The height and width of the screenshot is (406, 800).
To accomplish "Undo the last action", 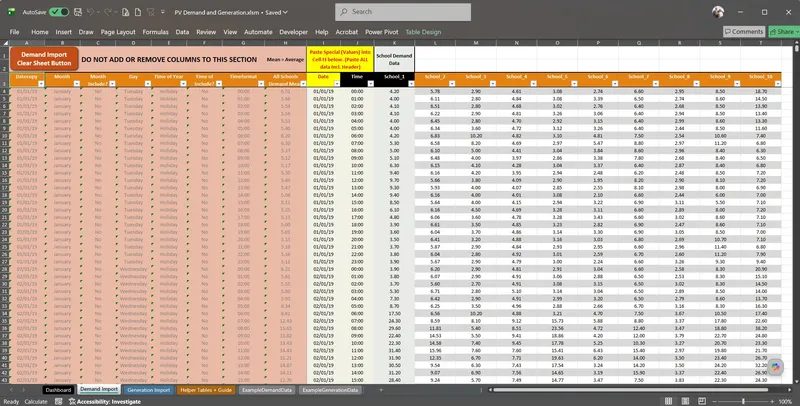I will 90,12.
